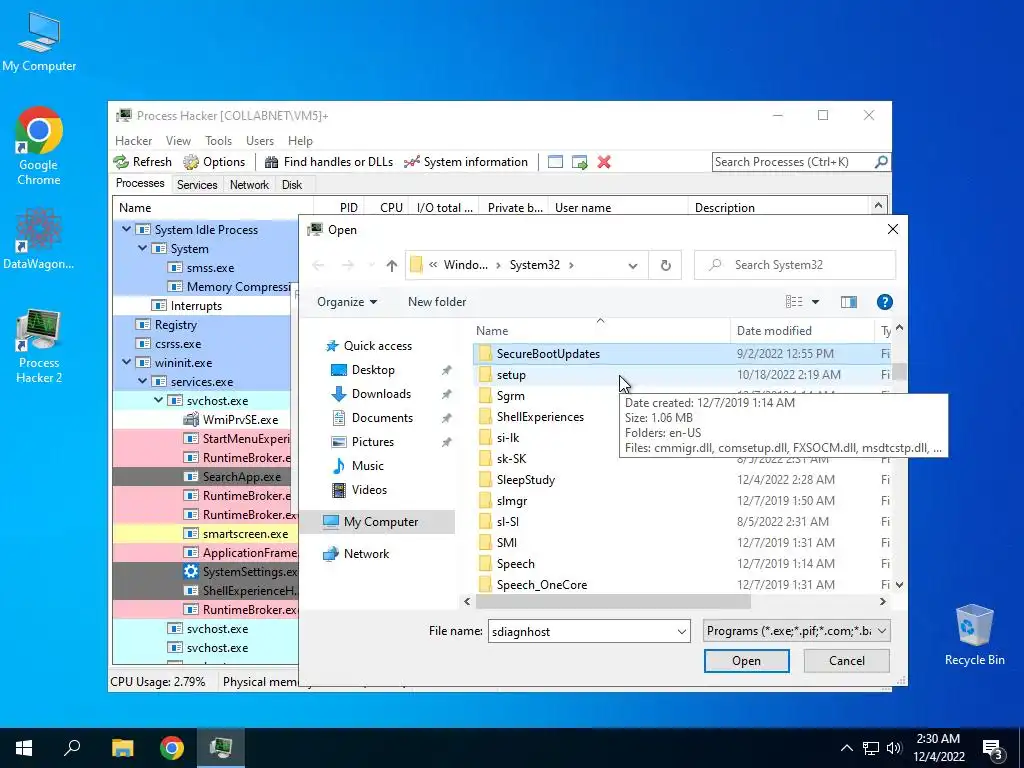Click New folder in Open dialog
The image size is (1024, 768).
437,302
